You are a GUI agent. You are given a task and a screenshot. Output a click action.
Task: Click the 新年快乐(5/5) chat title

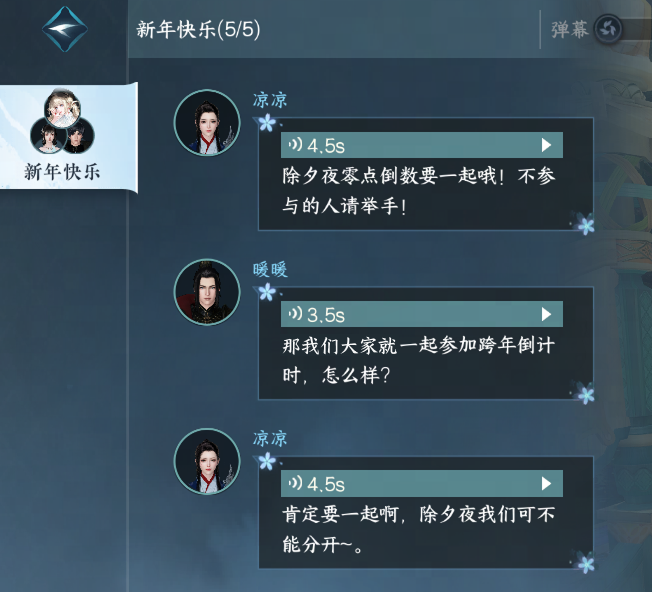tap(198, 30)
